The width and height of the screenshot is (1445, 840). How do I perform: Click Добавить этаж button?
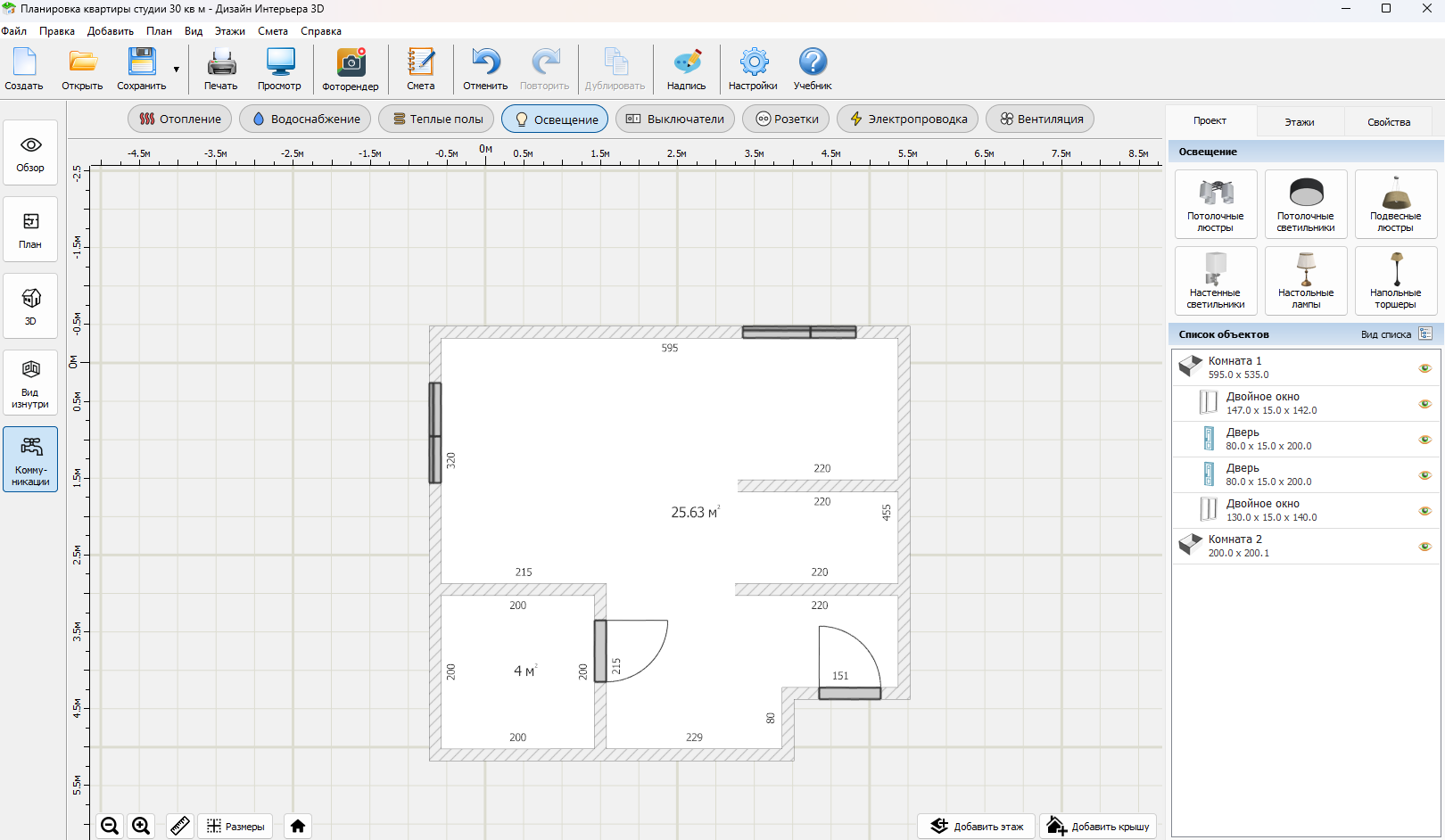click(977, 826)
